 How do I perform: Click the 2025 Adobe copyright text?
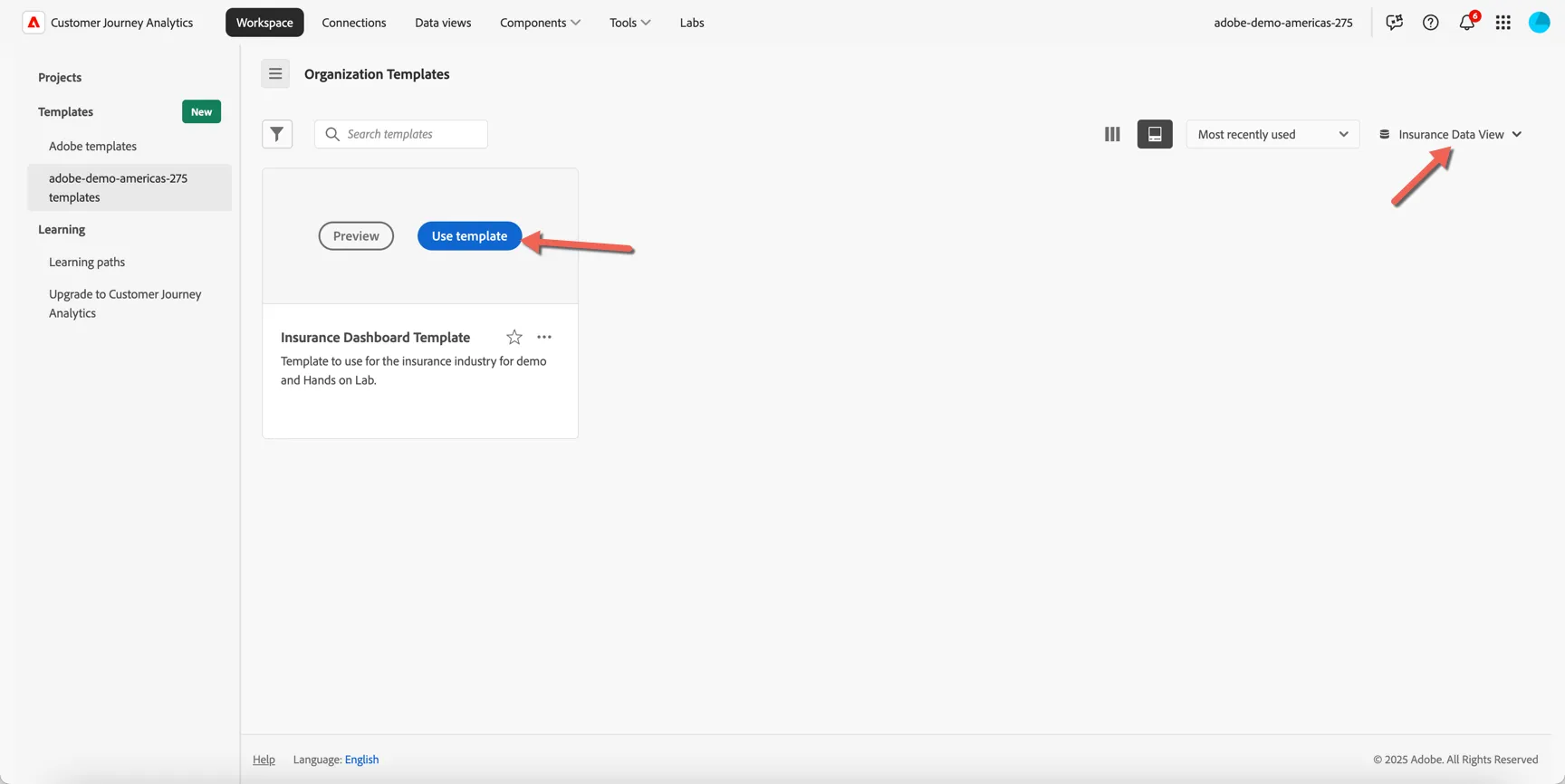1455,760
